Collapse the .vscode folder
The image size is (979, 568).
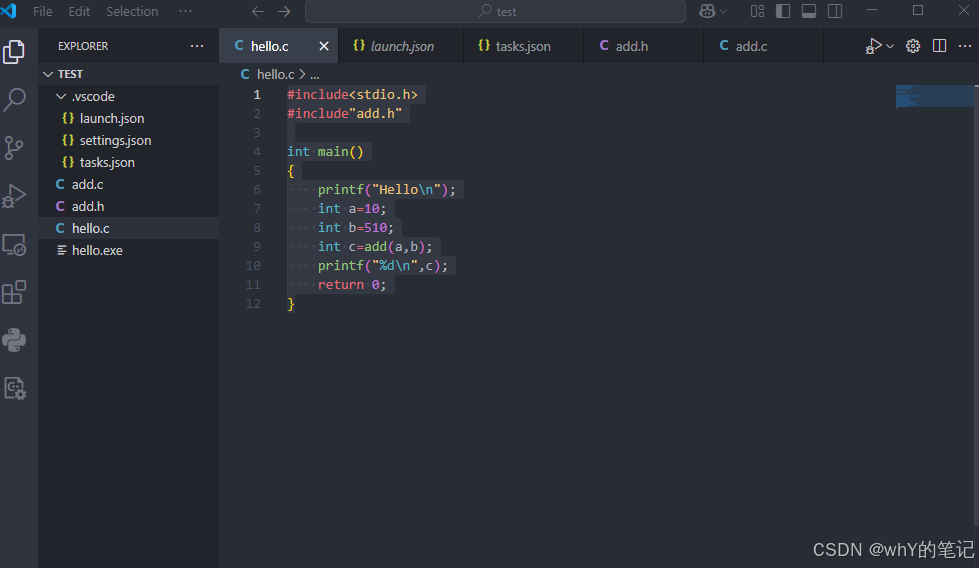(x=129, y=97)
